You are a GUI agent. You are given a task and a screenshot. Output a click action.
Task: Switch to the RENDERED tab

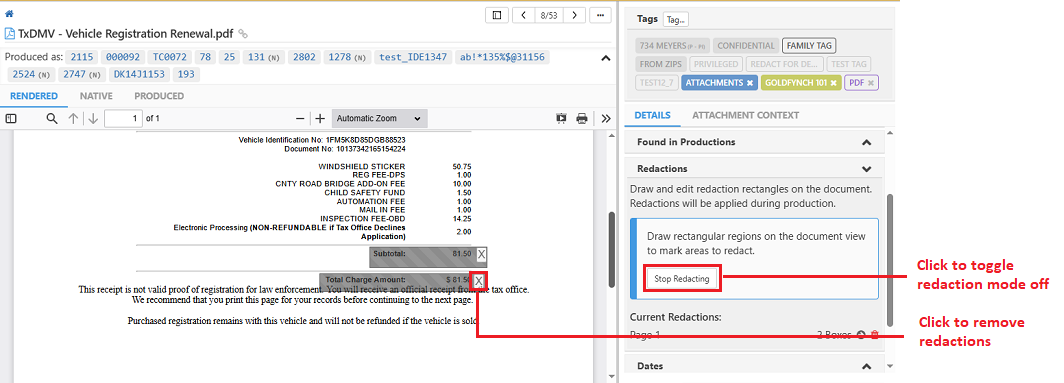34,96
